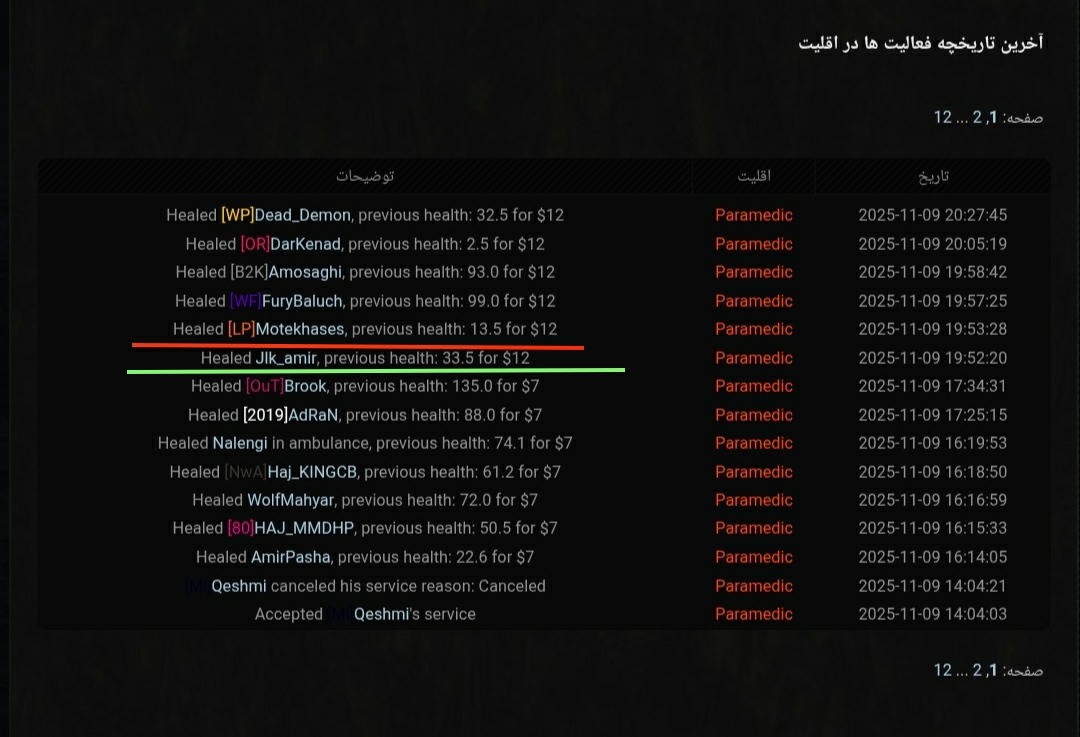This screenshot has height=737, width=1080.
Task: Open Paramedic link in AmirPasha row
Action: pos(753,557)
